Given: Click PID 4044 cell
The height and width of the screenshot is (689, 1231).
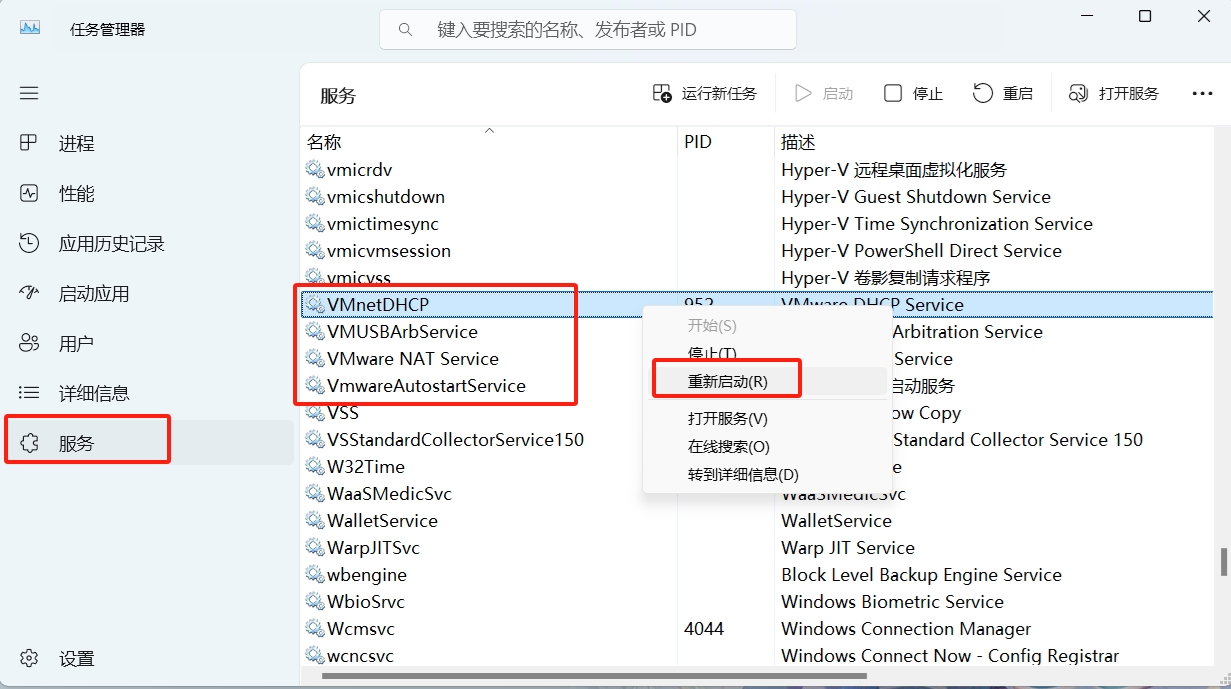Looking at the screenshot, I should coord(704,629).
